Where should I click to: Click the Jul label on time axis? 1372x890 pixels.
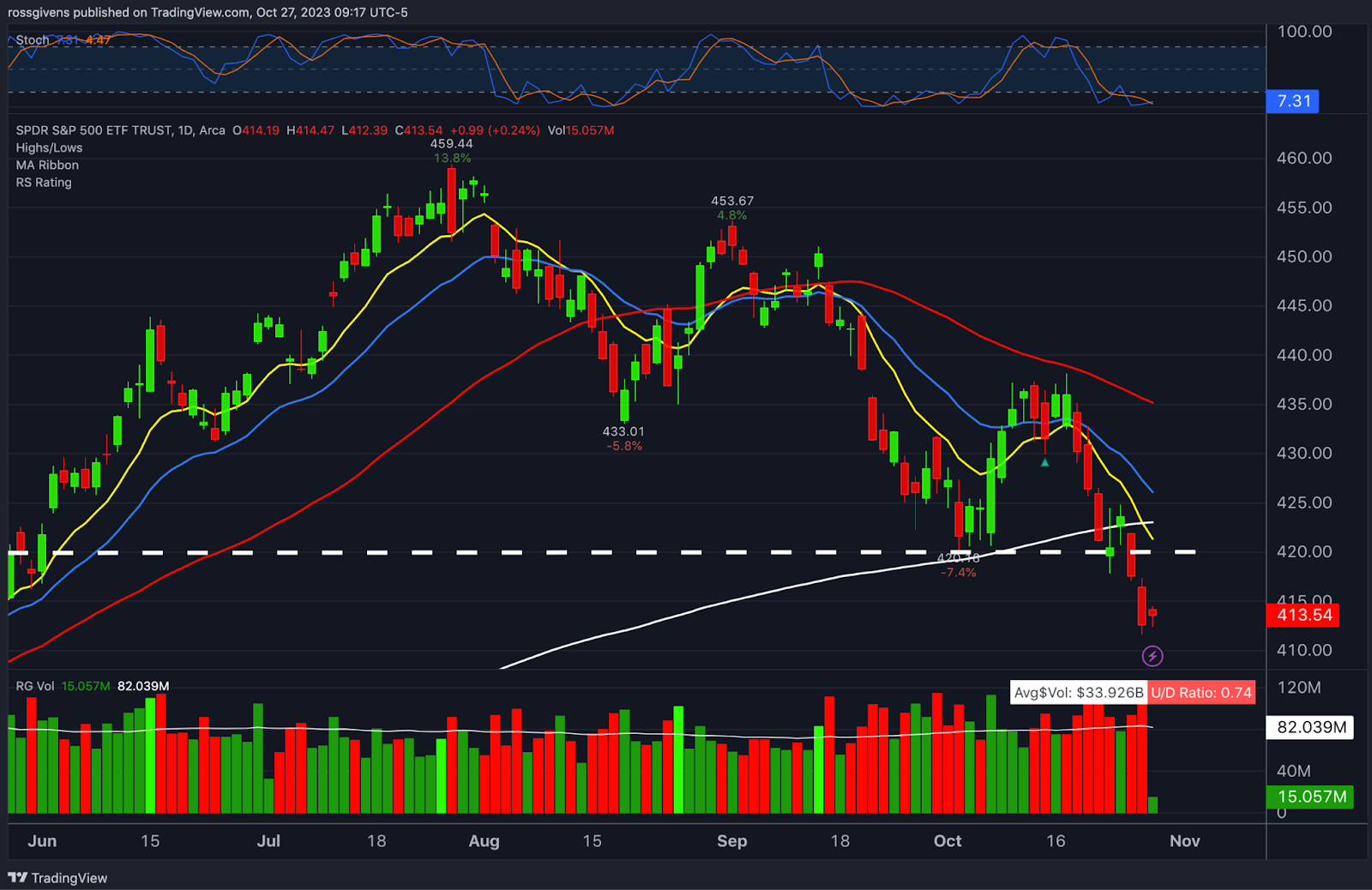click(268, 841)
